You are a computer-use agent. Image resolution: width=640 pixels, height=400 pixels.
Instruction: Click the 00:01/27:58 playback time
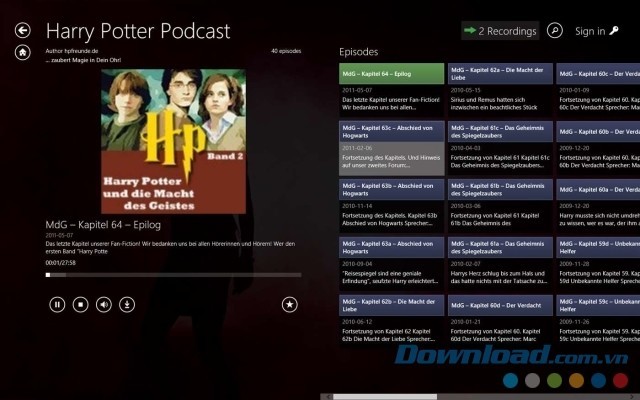click(x=60, y=263)
